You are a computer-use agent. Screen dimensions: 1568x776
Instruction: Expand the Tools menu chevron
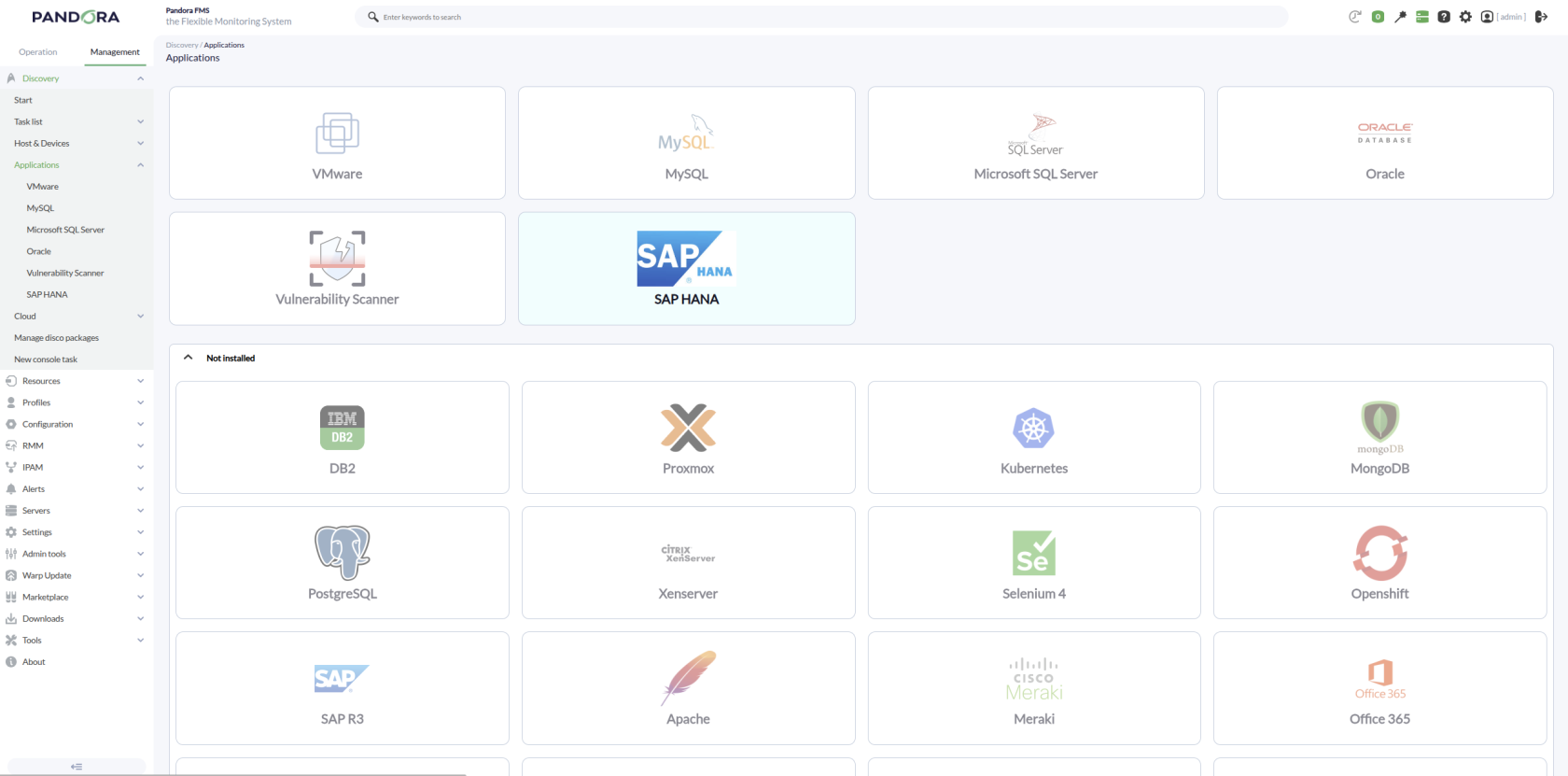[141, 641]
